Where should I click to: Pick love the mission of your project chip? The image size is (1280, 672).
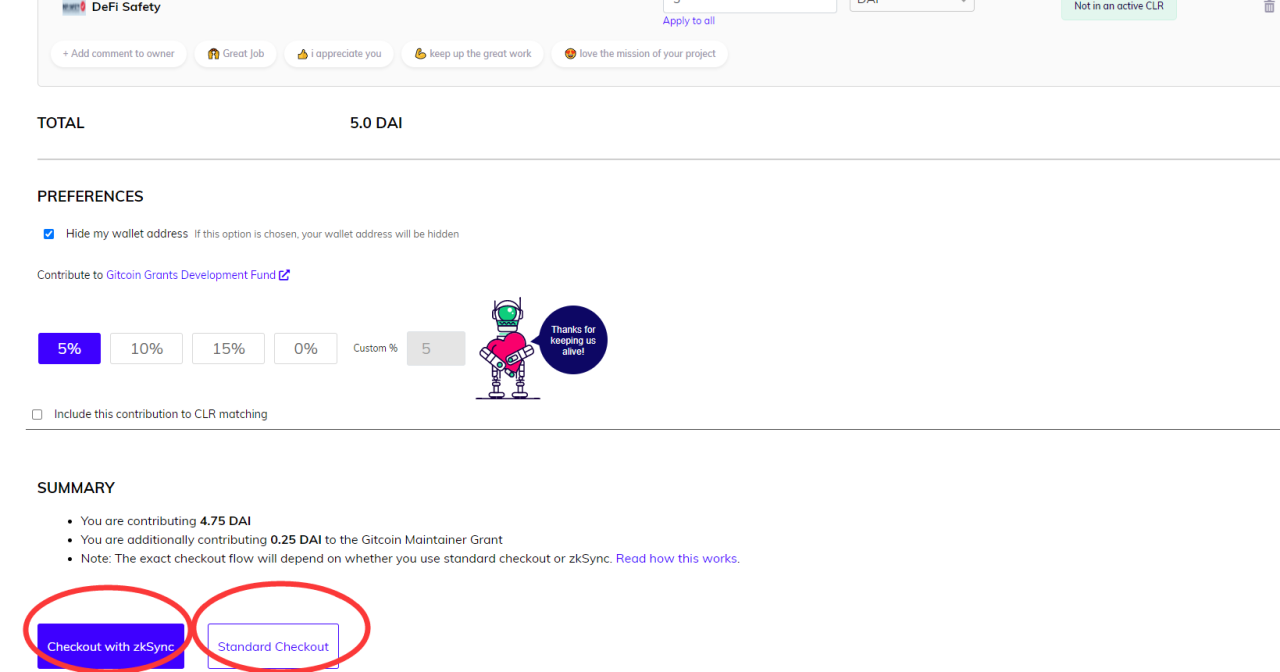[640, 54]
